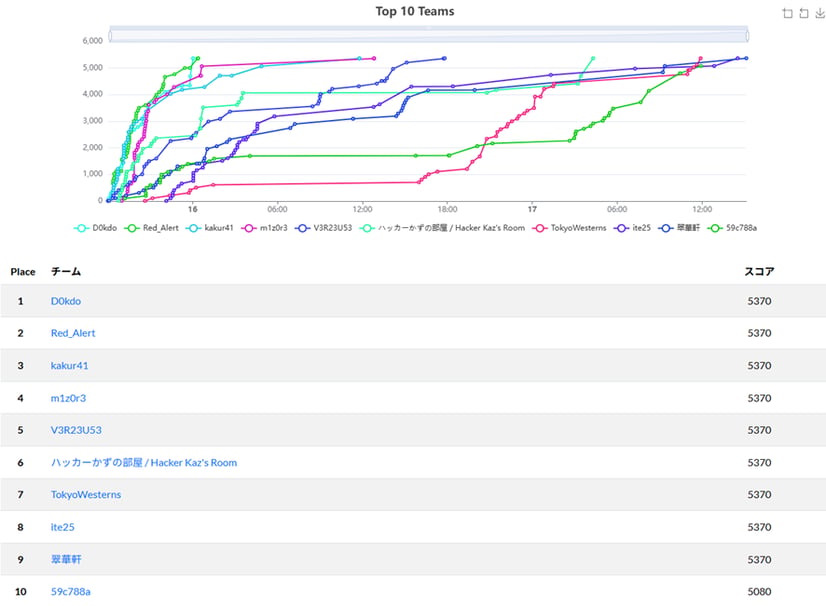Click the 16 date label on x-axis
The width and height of the screenshot is (826, 606).
pos(193,209)
